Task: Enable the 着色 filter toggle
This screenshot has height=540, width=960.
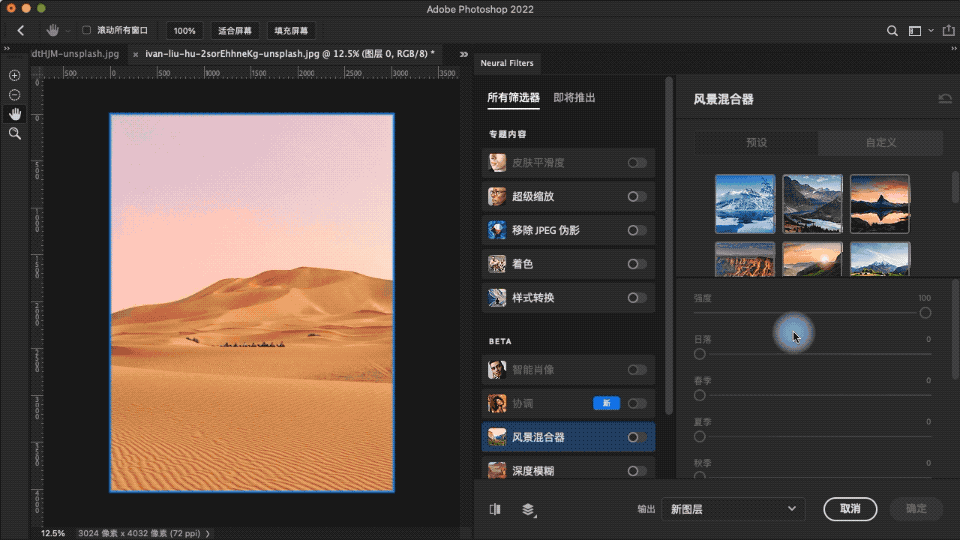Action: pos(636,264)
